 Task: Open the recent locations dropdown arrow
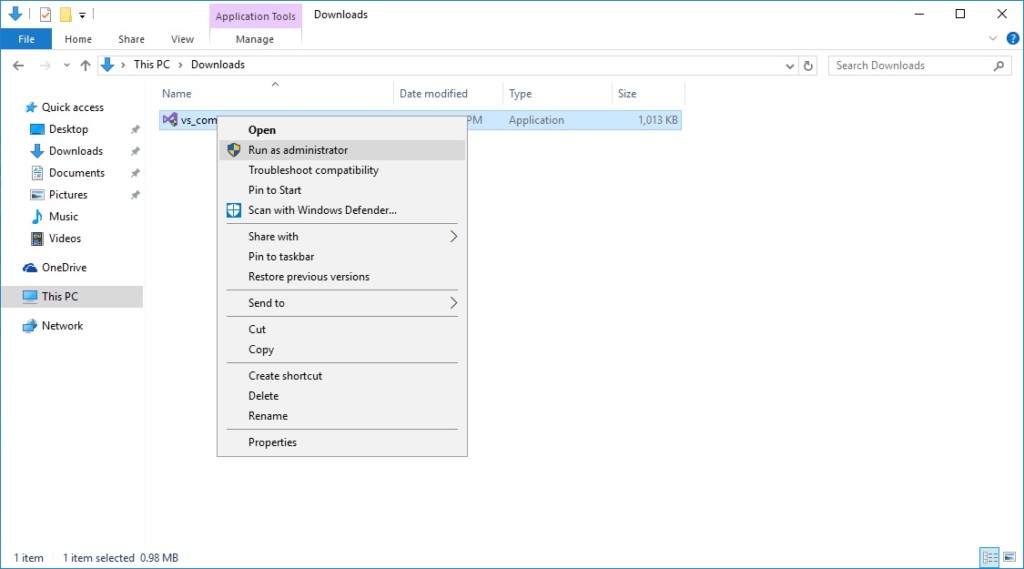point(67,65)
